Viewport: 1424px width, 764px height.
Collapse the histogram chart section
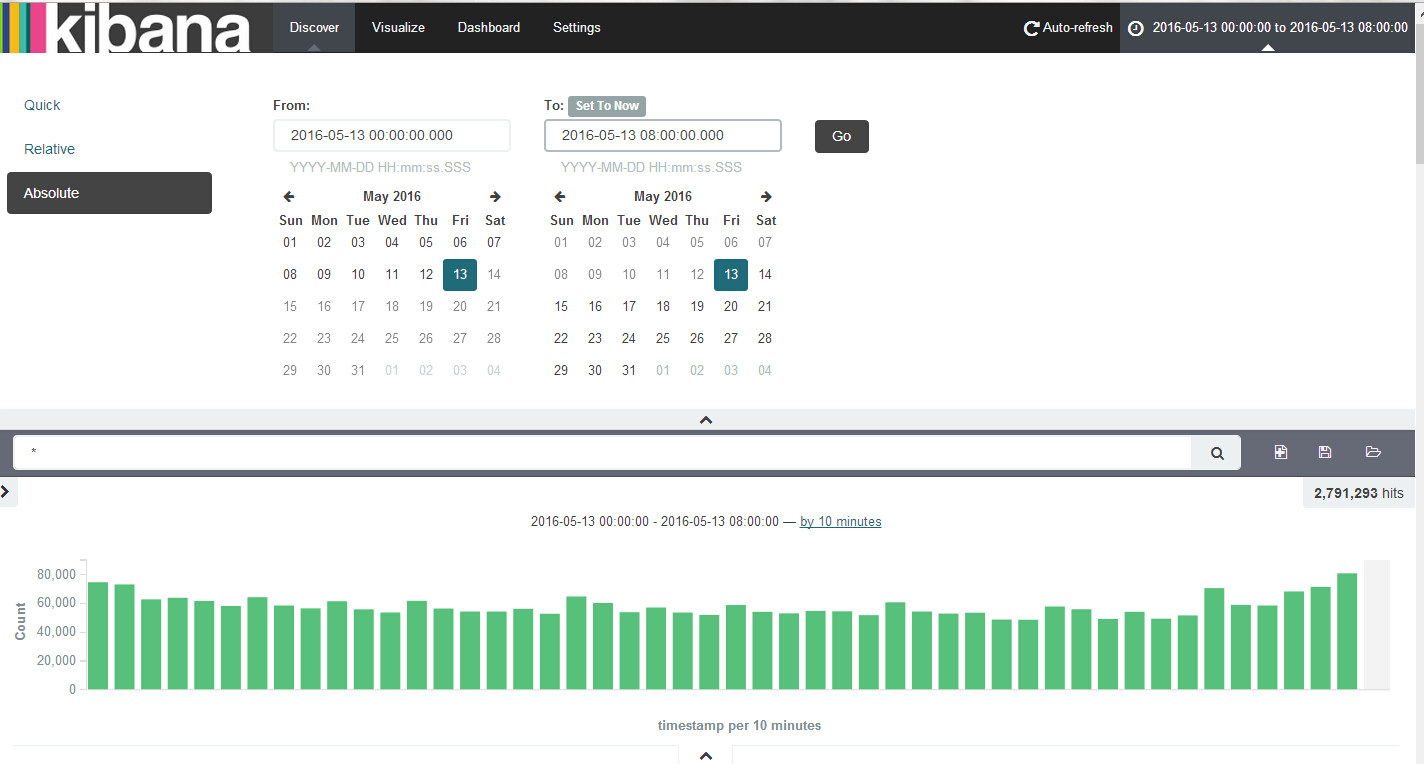pyautogui.click(x=706, y=755)
